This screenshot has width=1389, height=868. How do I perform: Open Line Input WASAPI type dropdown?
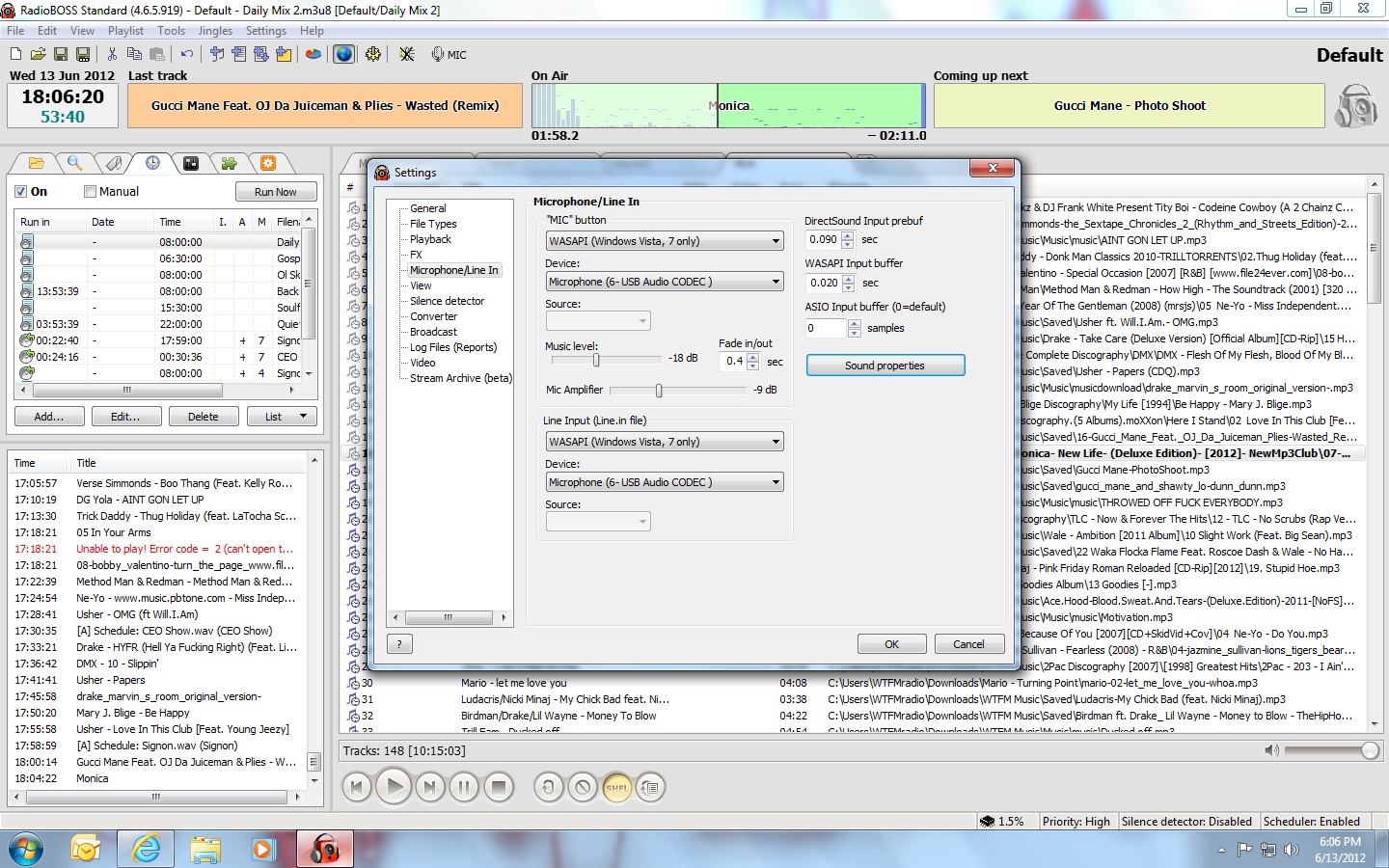(x=665, y=442)
